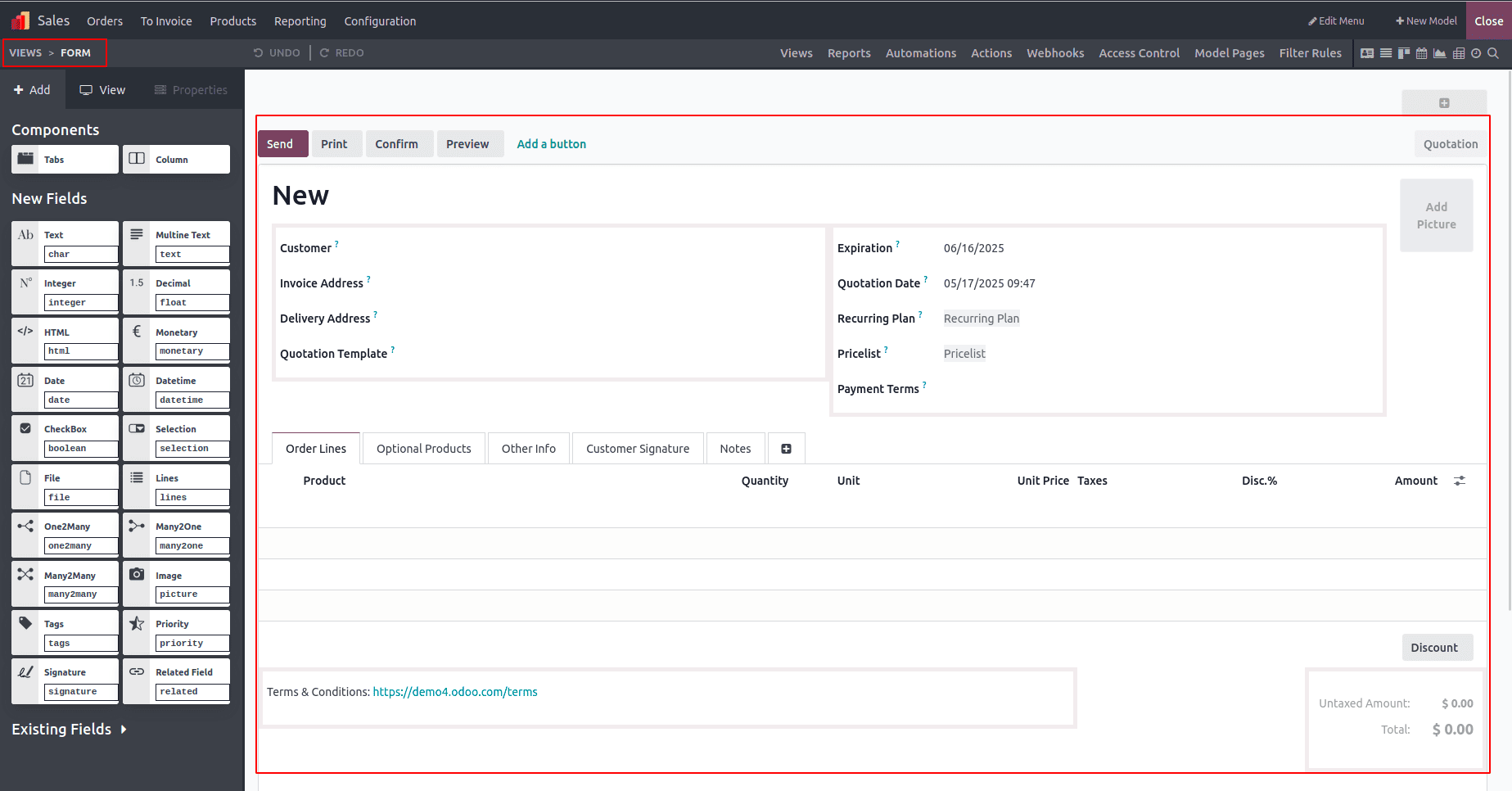
Task: Switch to the Add sidebar tab
Action: point(32,90)
